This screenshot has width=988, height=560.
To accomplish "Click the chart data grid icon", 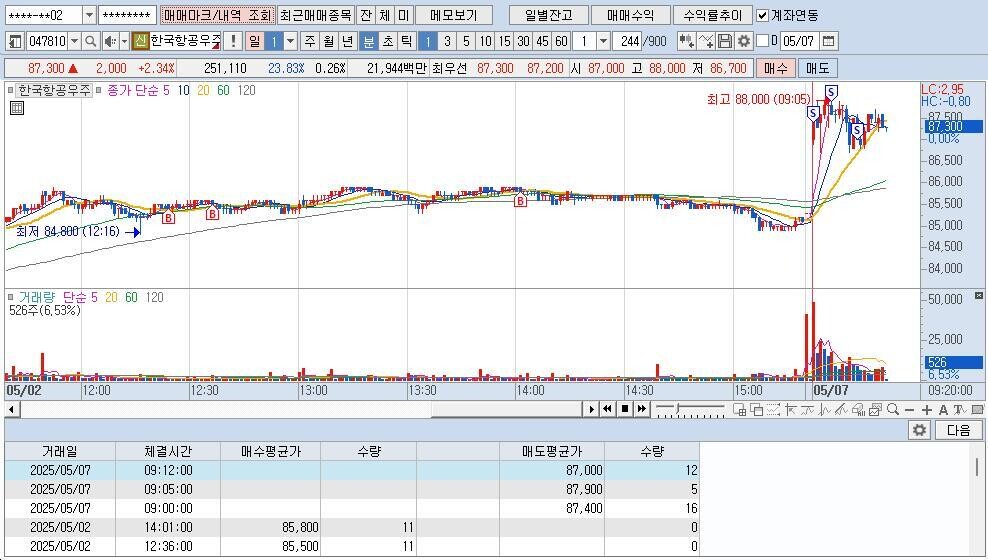I will pos(17,109).
